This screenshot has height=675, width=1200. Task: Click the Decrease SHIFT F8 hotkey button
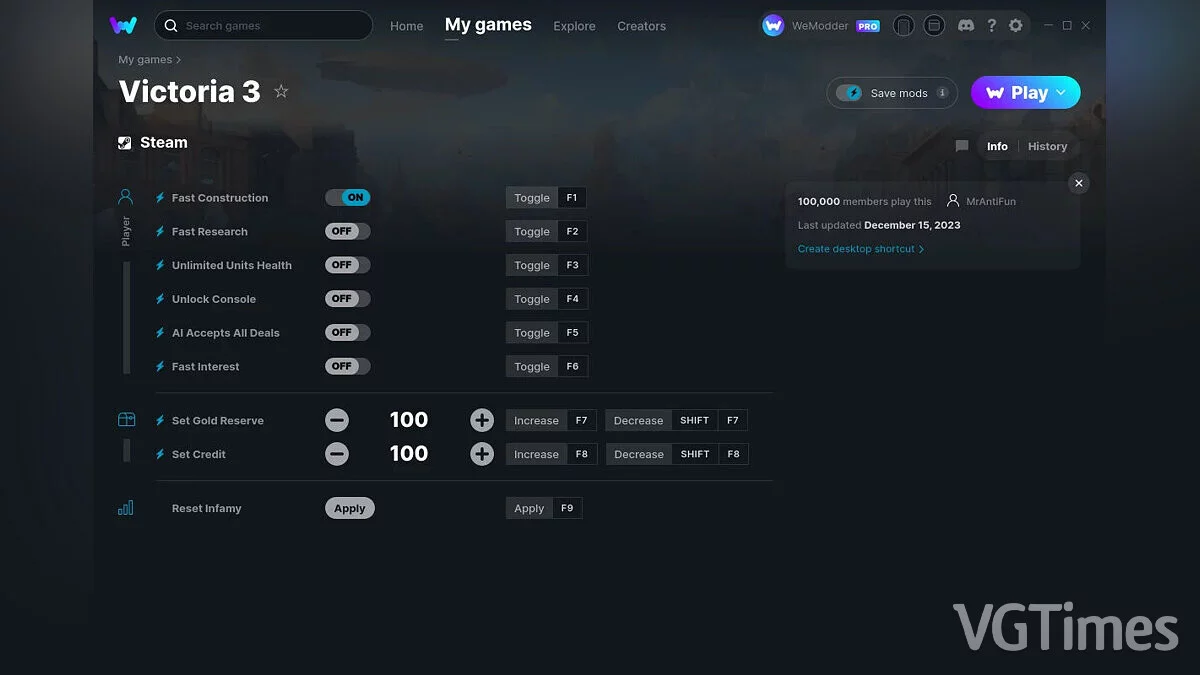point(677,454)
